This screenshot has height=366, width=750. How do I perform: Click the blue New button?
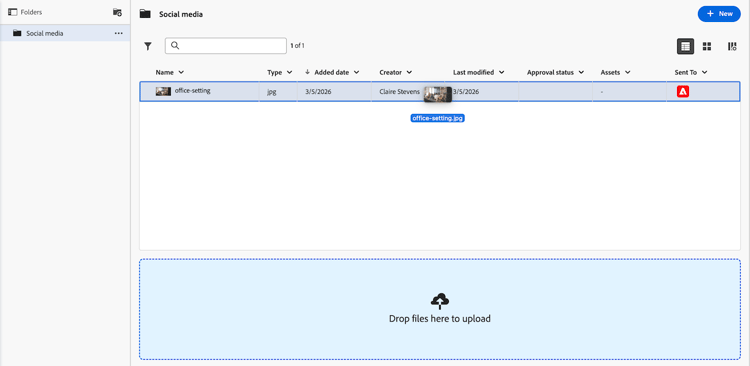[x=719, y=14]
